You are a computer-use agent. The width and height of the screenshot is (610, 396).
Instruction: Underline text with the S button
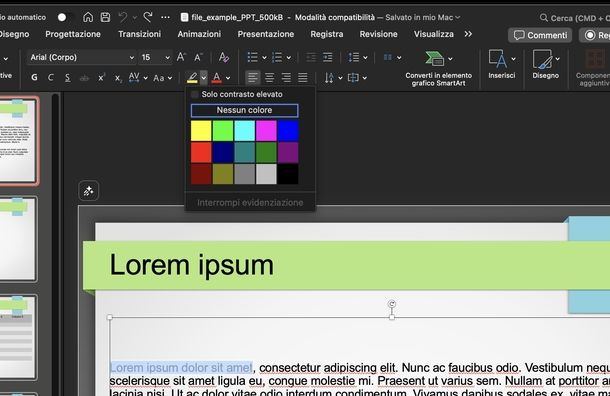click(68, 77)
